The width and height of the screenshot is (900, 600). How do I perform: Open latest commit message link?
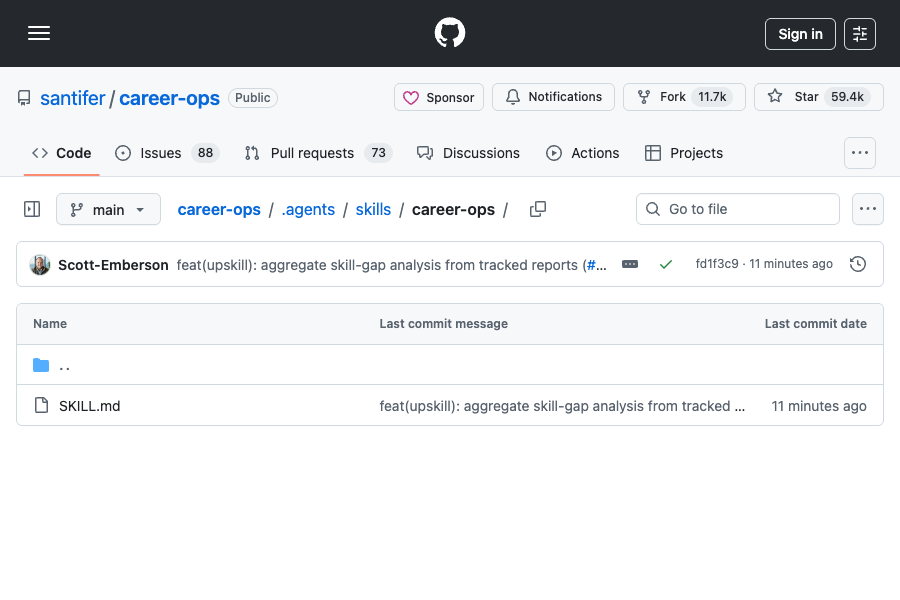[379, 265]
